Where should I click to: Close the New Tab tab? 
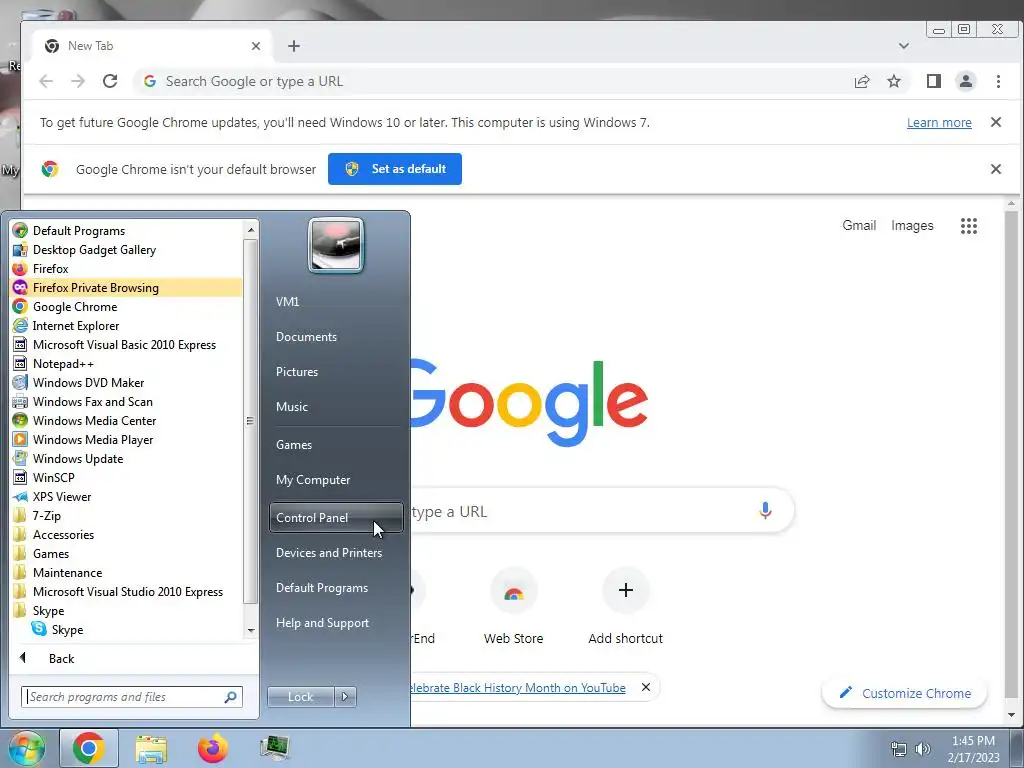[256, 46]
